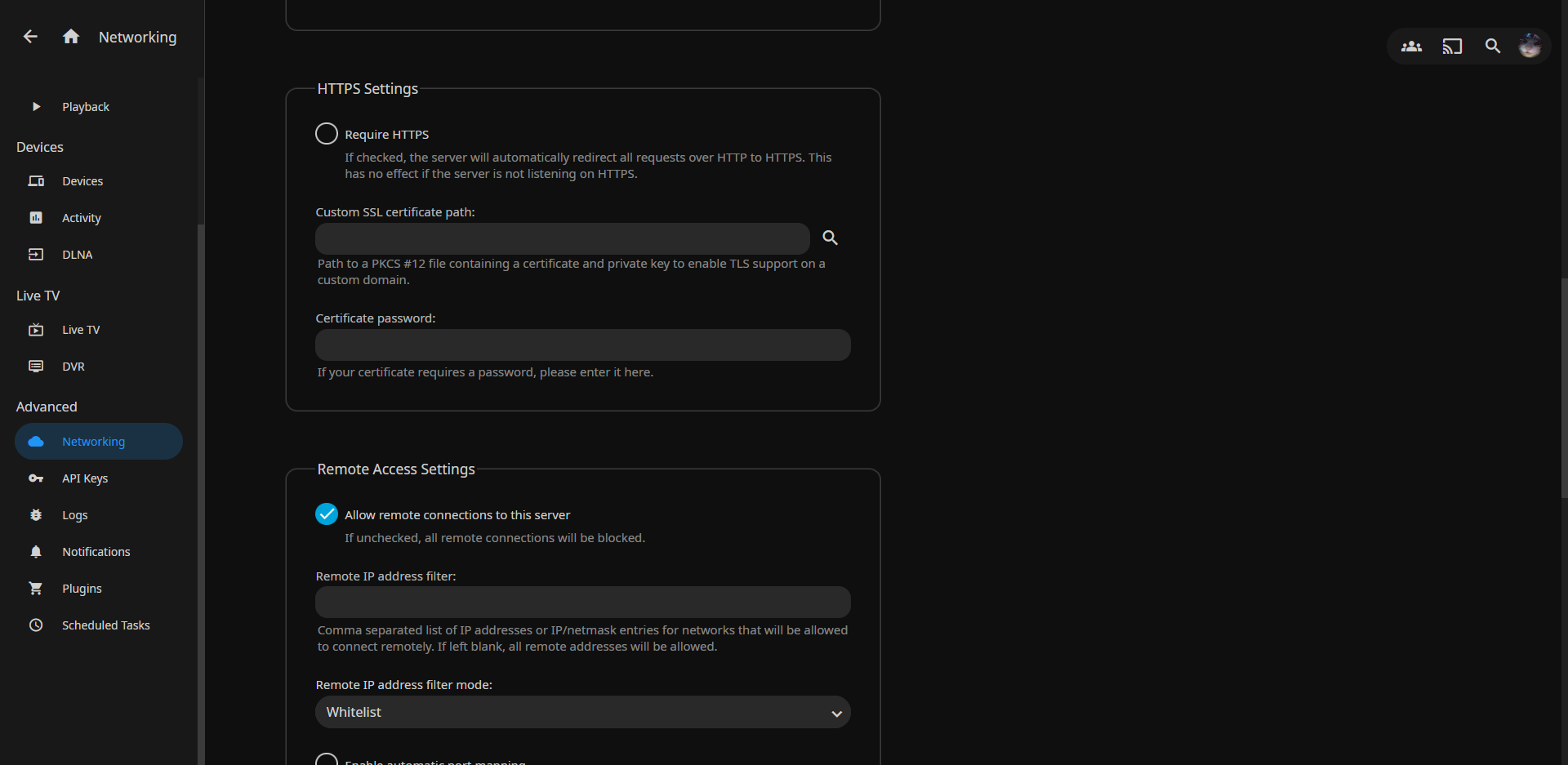Open the Playback menu item
1568x765 pixels.
[x=86, y=107]
